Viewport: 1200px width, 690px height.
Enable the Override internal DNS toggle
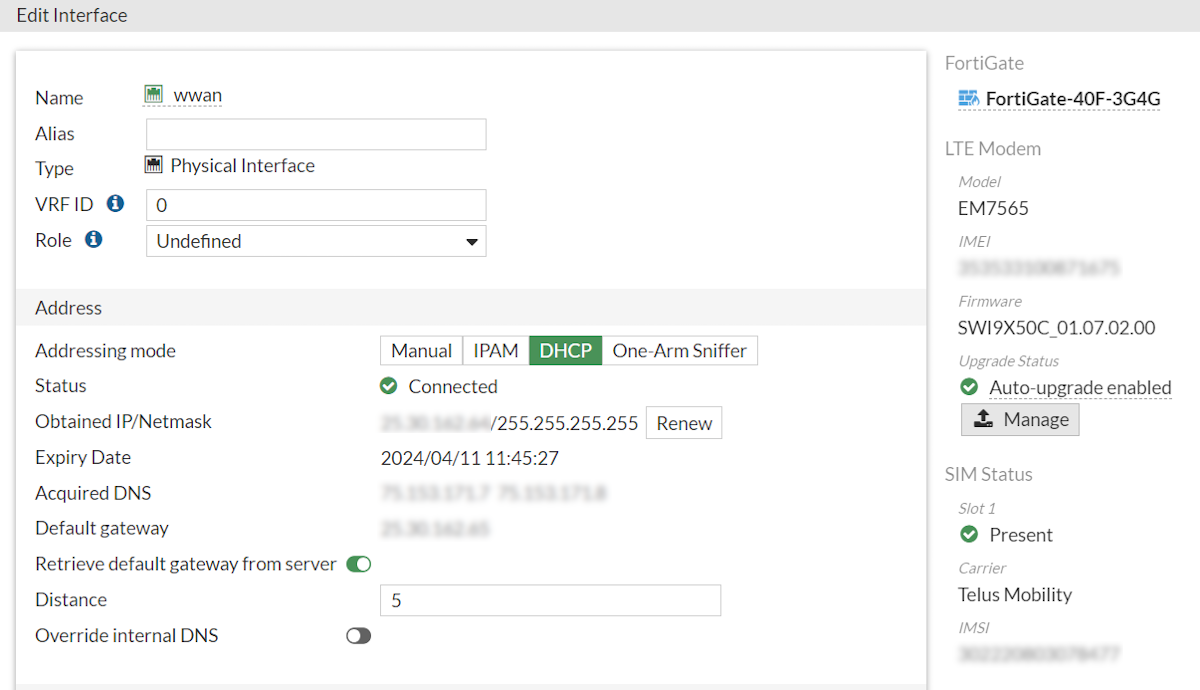click(x=358, y=635)
